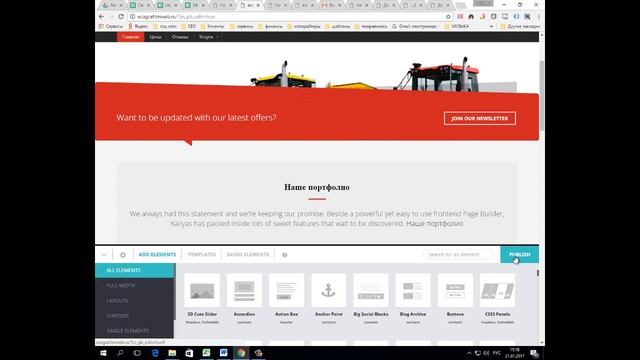Viewport: 640px width, 360px height.
Task: Open Цены site menu item
Action: coord(155,37)
